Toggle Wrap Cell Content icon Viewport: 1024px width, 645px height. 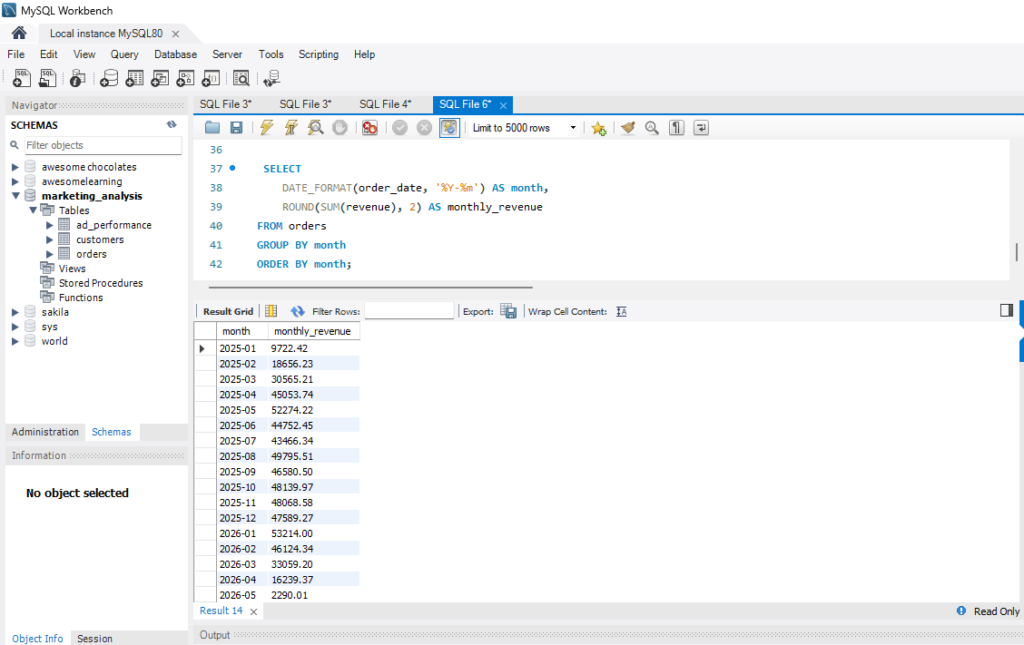click(621, 311)
